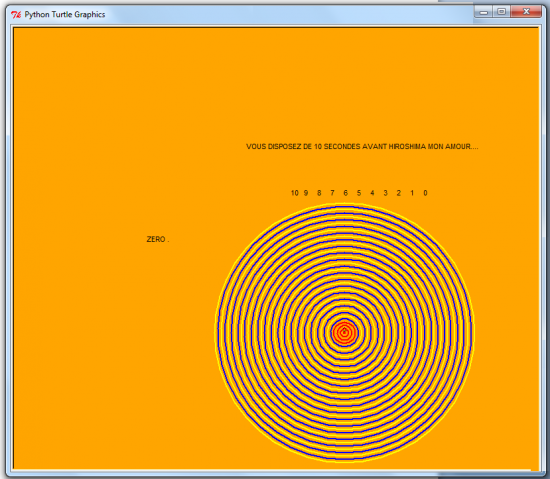Click the number 9 in the countdown

tap(306, 193)
